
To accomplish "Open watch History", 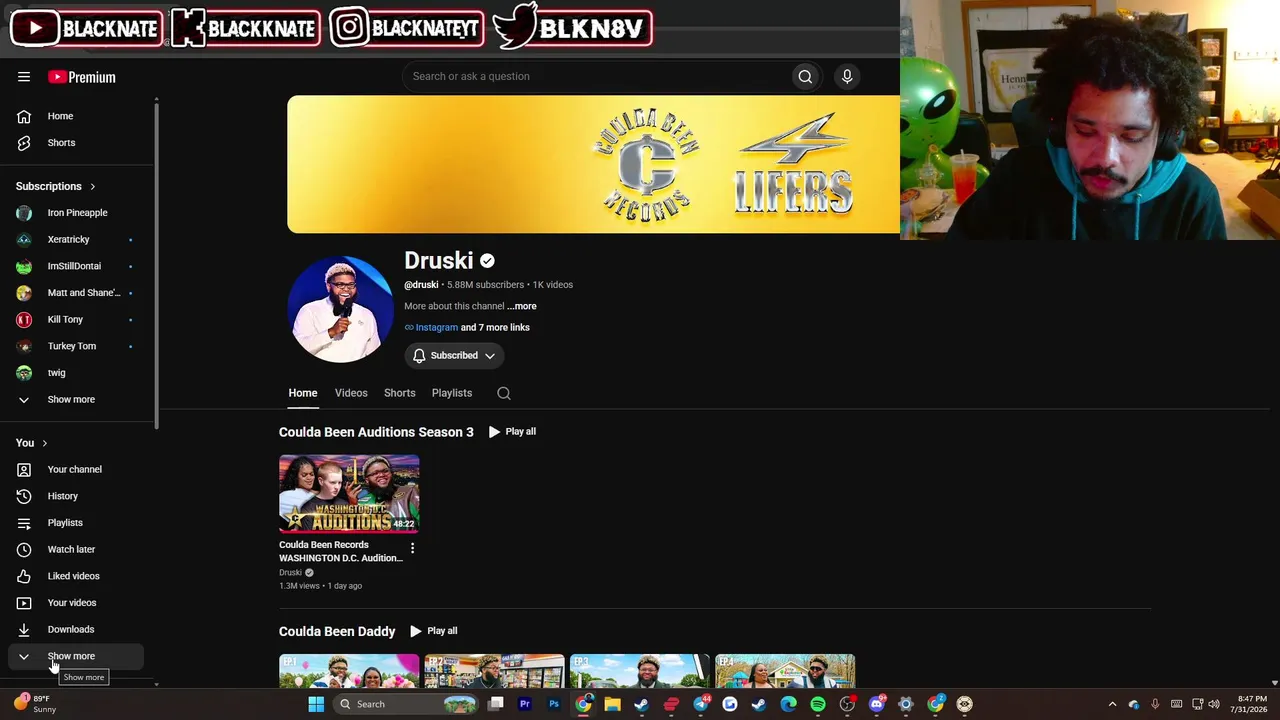I will (x=78, y=496).
